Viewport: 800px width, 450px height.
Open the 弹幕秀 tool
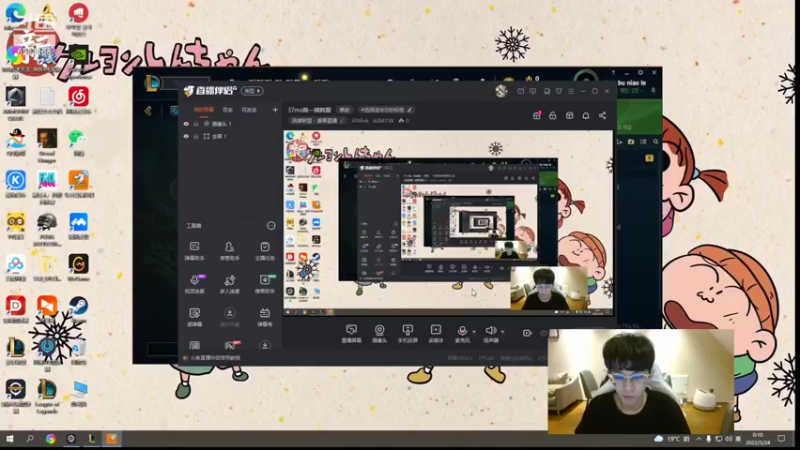[265, 317]
